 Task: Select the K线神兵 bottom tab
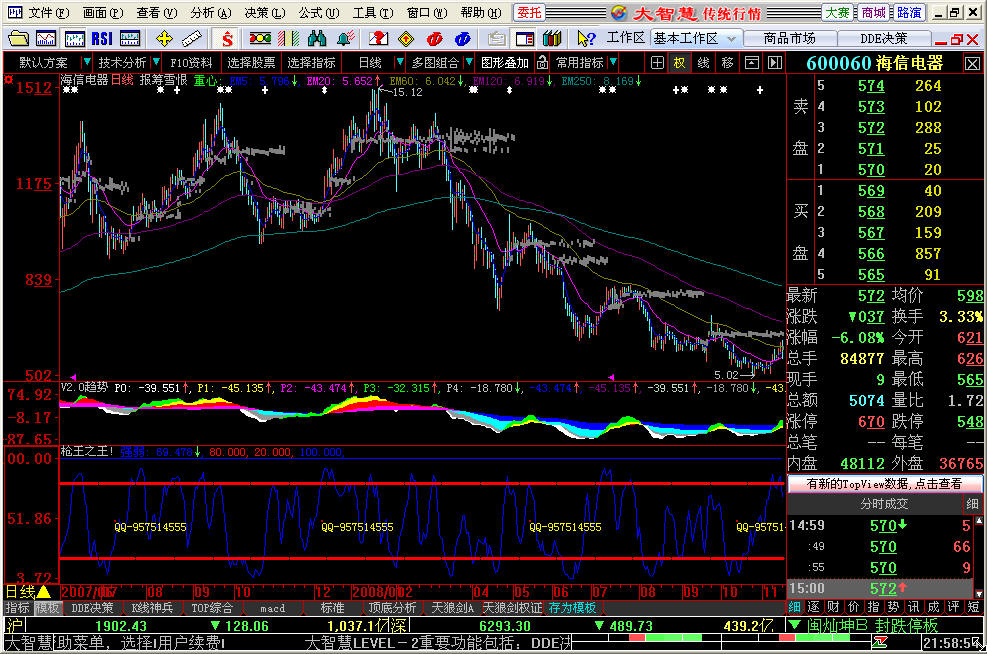coord(152,608)
